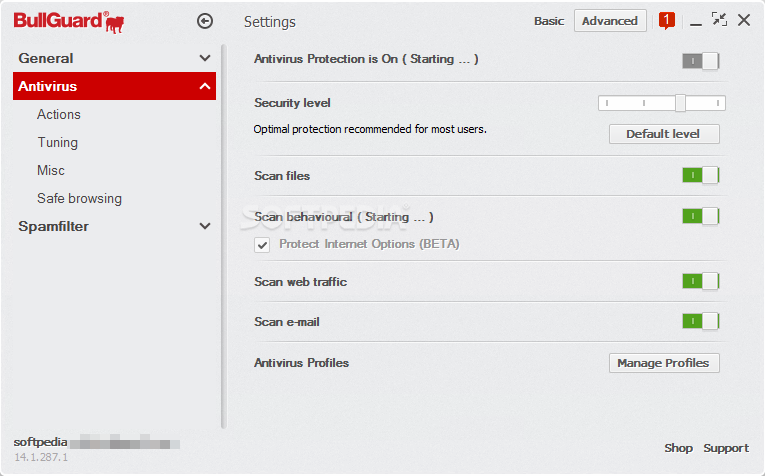Viewport: 765px width, 476px height.
Task: Open the General settings category
Action: pos(46,58)
